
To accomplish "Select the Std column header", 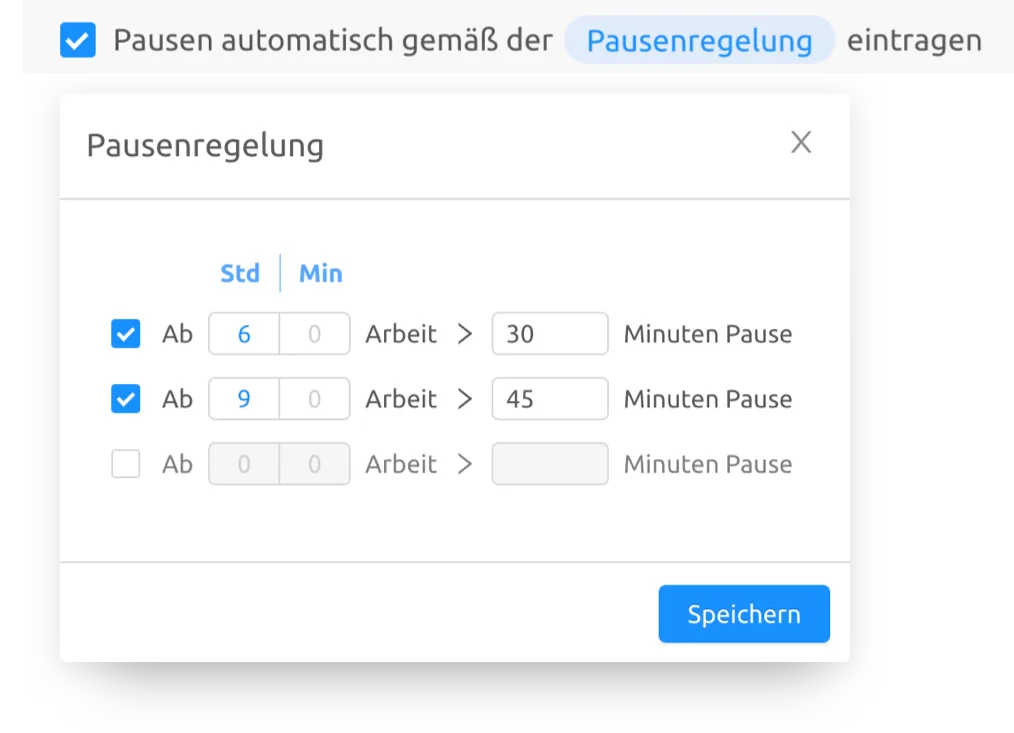I will (x=240, y=273).
